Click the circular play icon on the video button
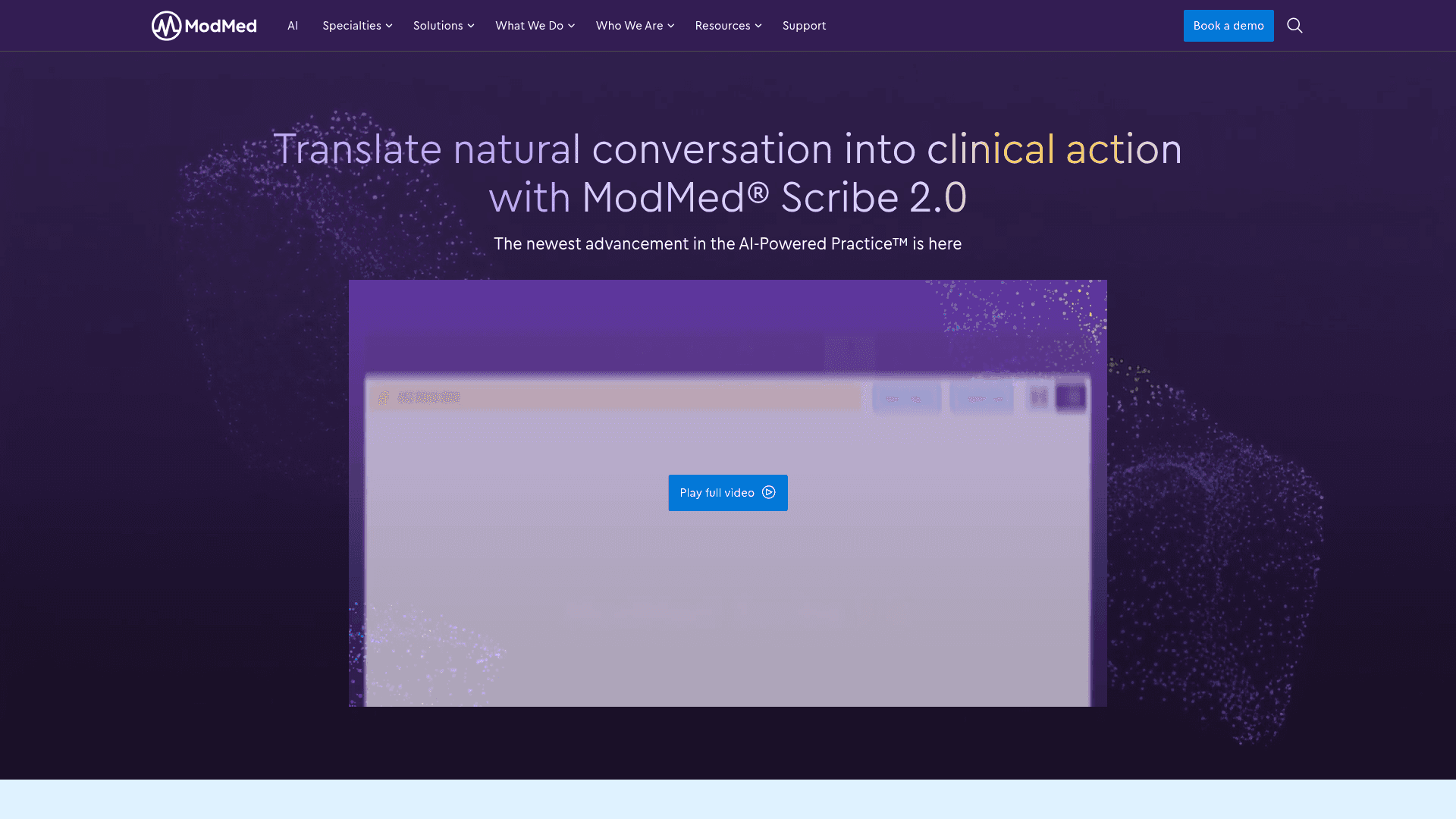 (x=769, y=492)
